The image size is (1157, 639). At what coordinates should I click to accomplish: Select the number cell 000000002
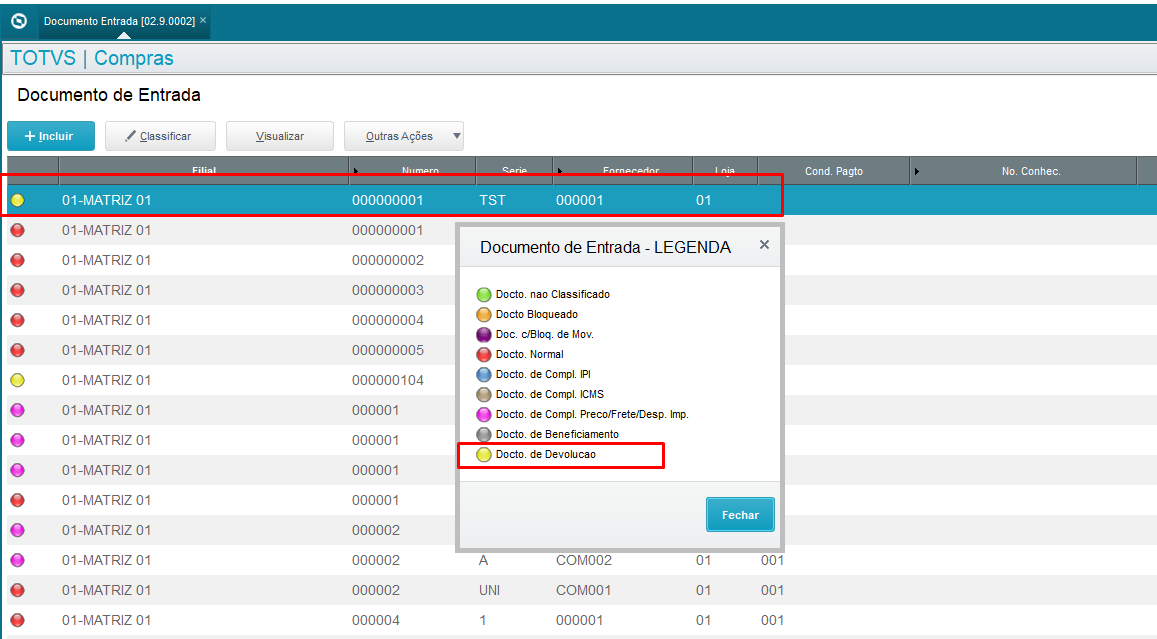point(387,260)
